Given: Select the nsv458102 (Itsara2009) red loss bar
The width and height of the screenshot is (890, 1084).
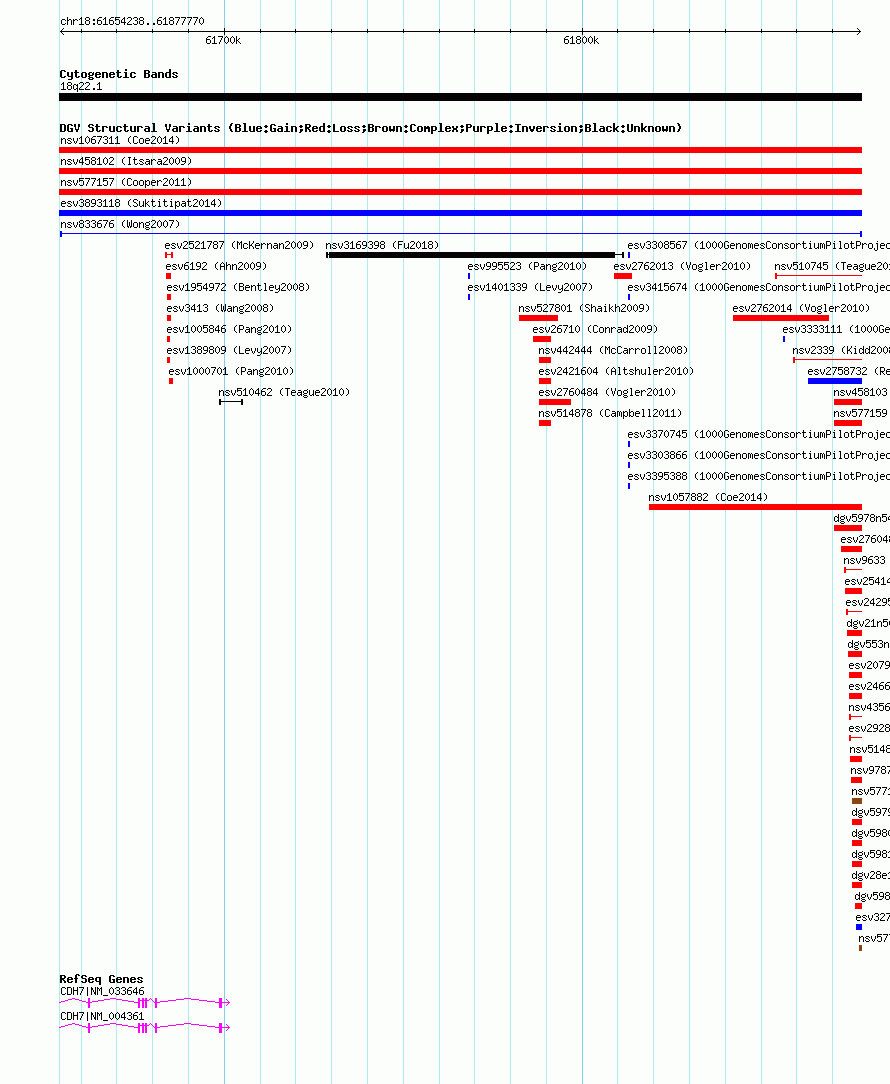Looking at the screenshot, I should coord(461,171).
